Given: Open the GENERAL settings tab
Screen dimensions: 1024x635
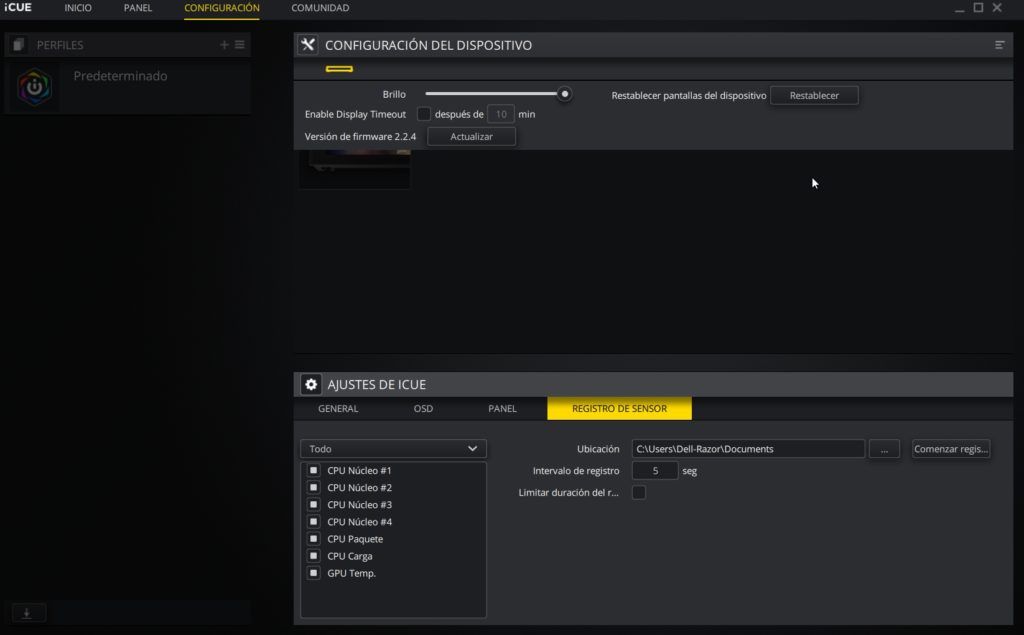Looking at the screenshot, I should [x=338, y=408].
